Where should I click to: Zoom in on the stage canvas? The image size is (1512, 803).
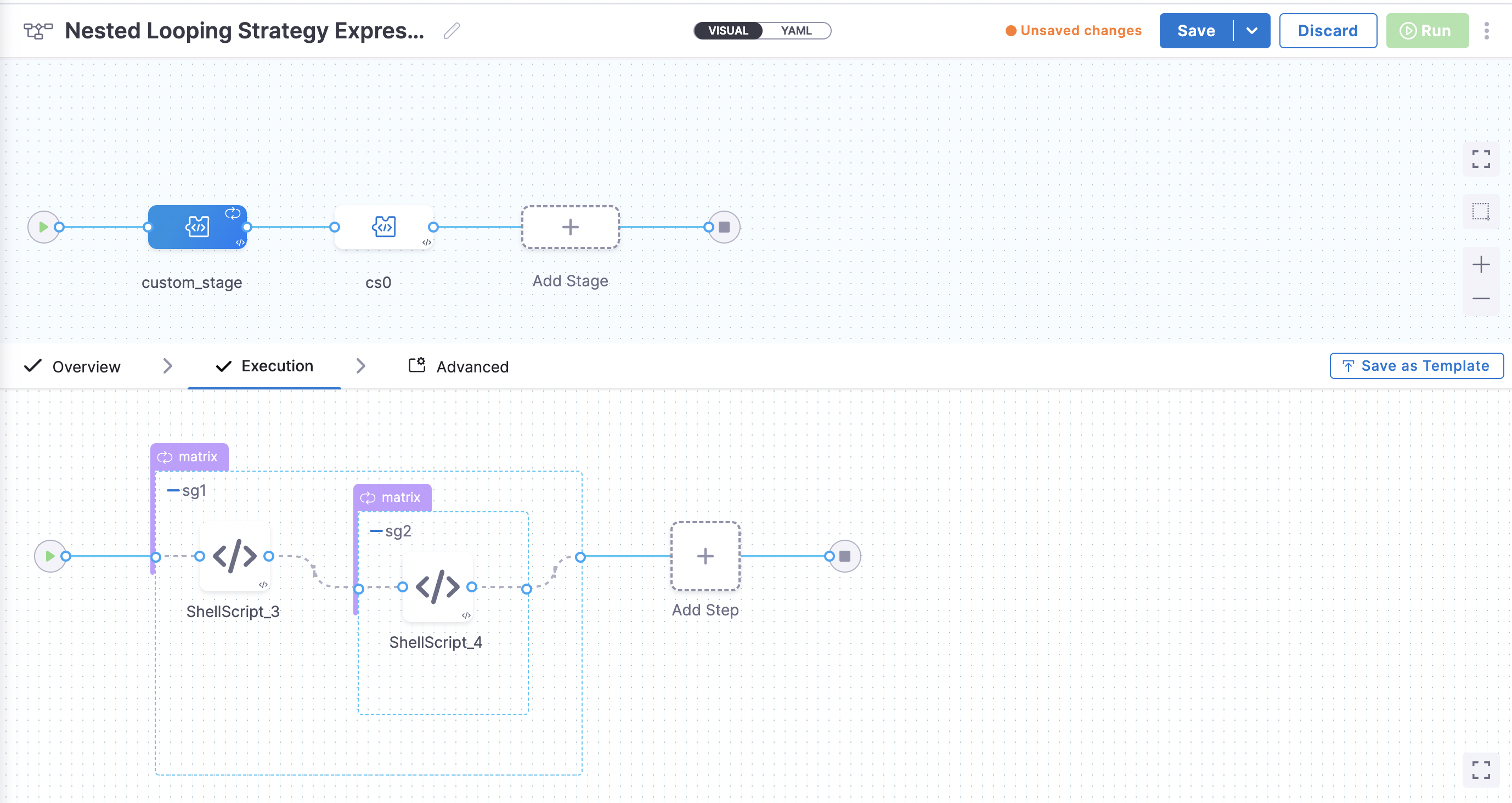[x=1480, y=265]
